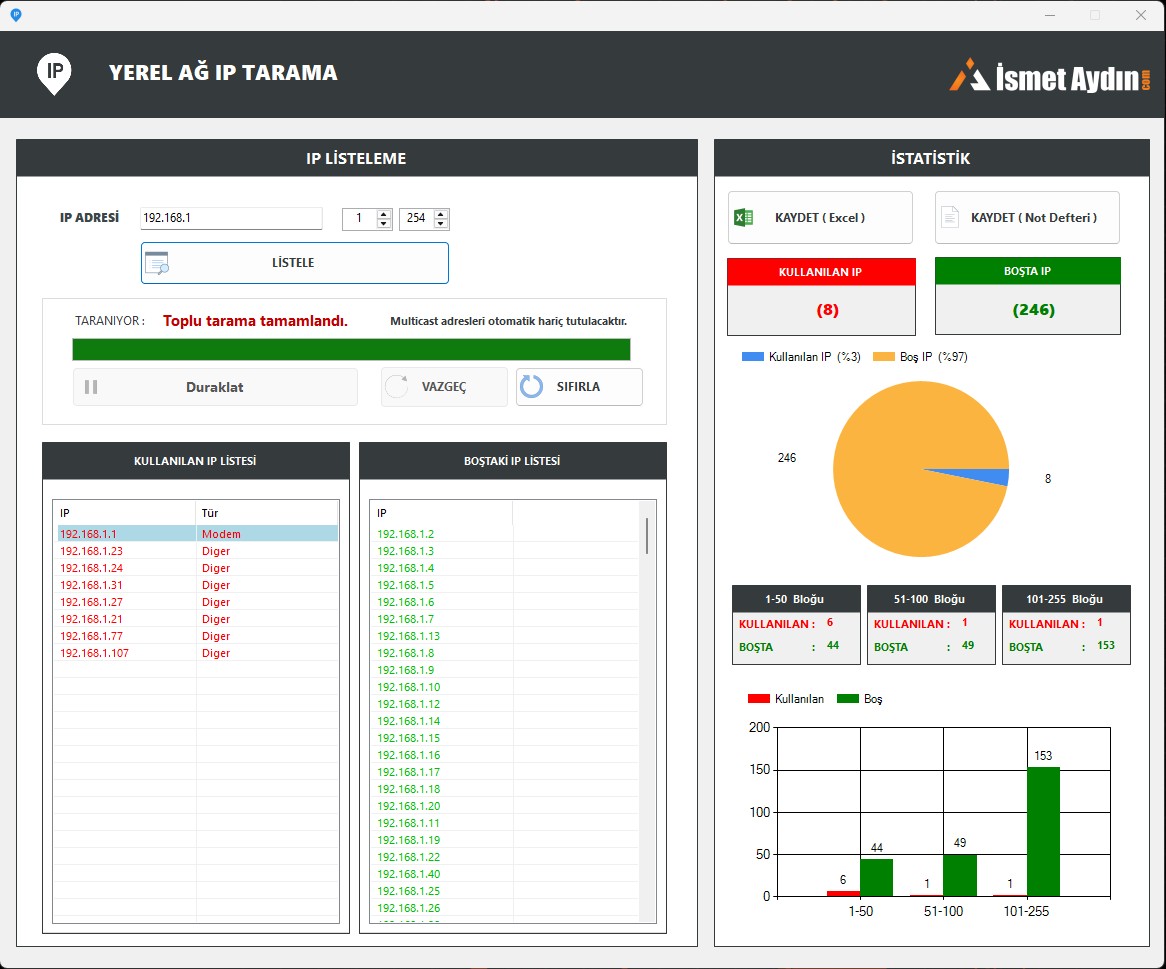The width and height of the screenshot is (1166, 969).
Task: Click the IP location pin logo
Action: (x=54, y=73)
